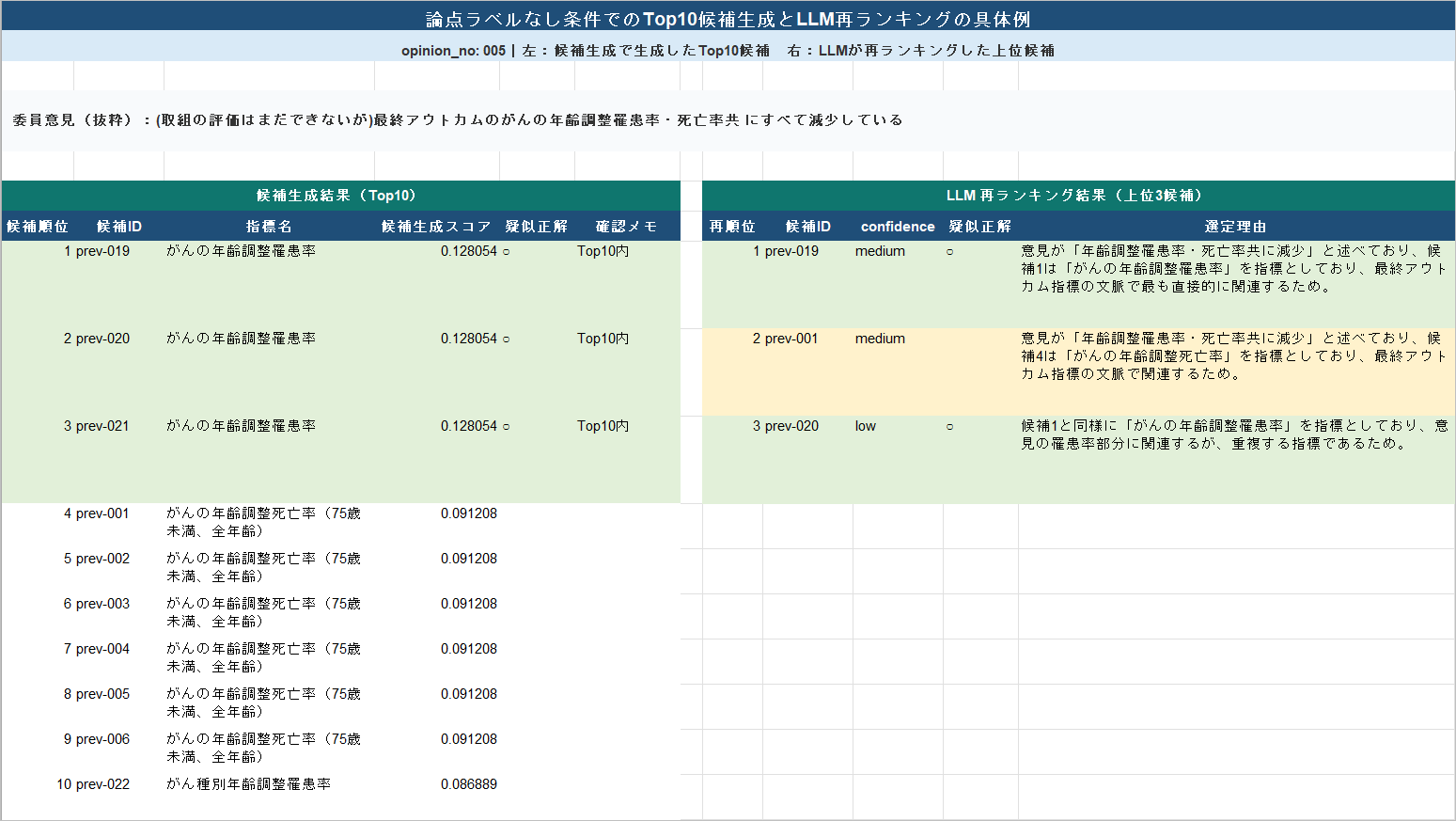Viewport: 1456px width, 821px height.
Task: Select the prev-022 candidate ID cell
Action: (102, 784)
